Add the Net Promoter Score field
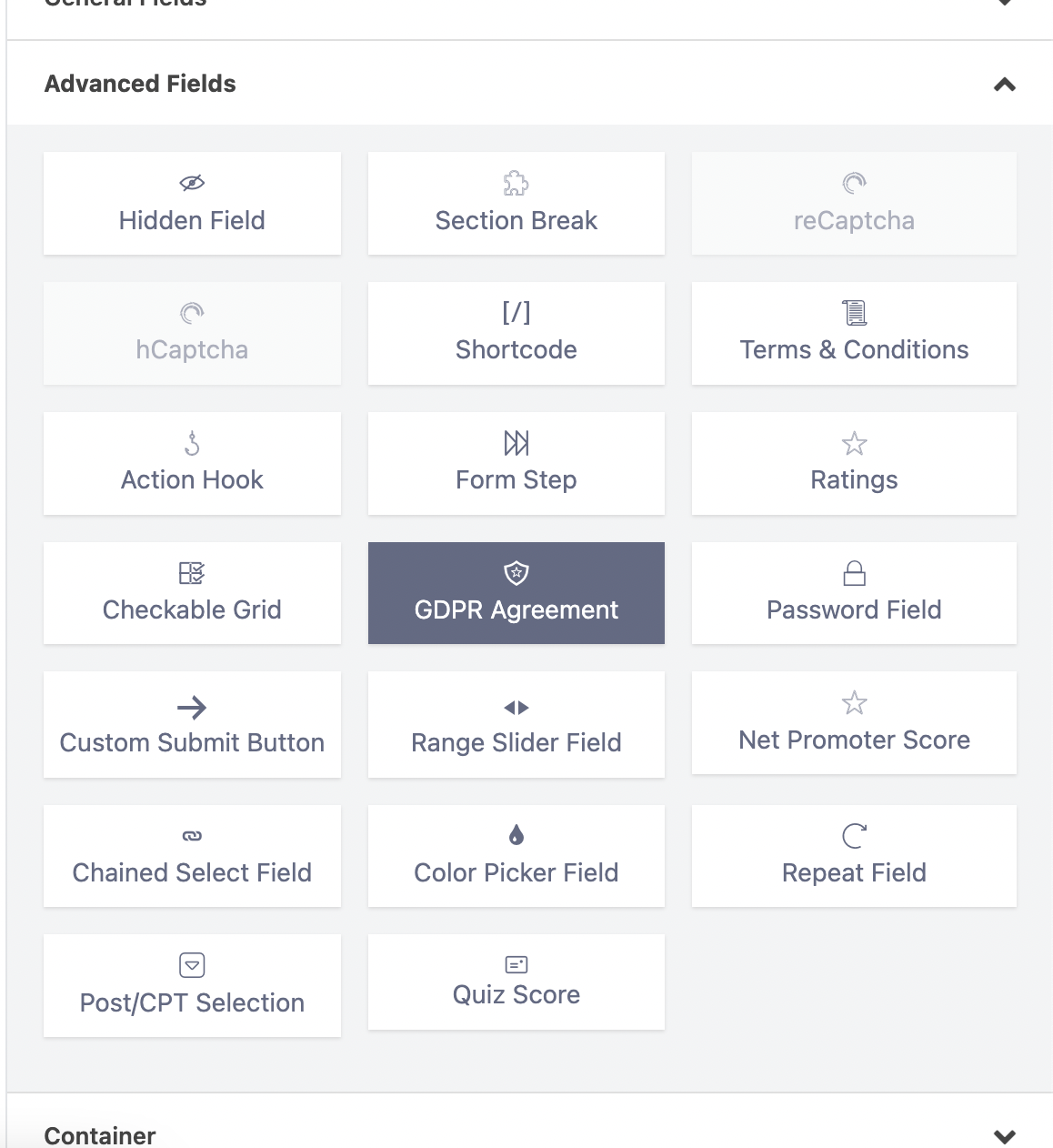Viewport: 1053px width, 1148px height. pyautogui.click(x=854, y=723)
